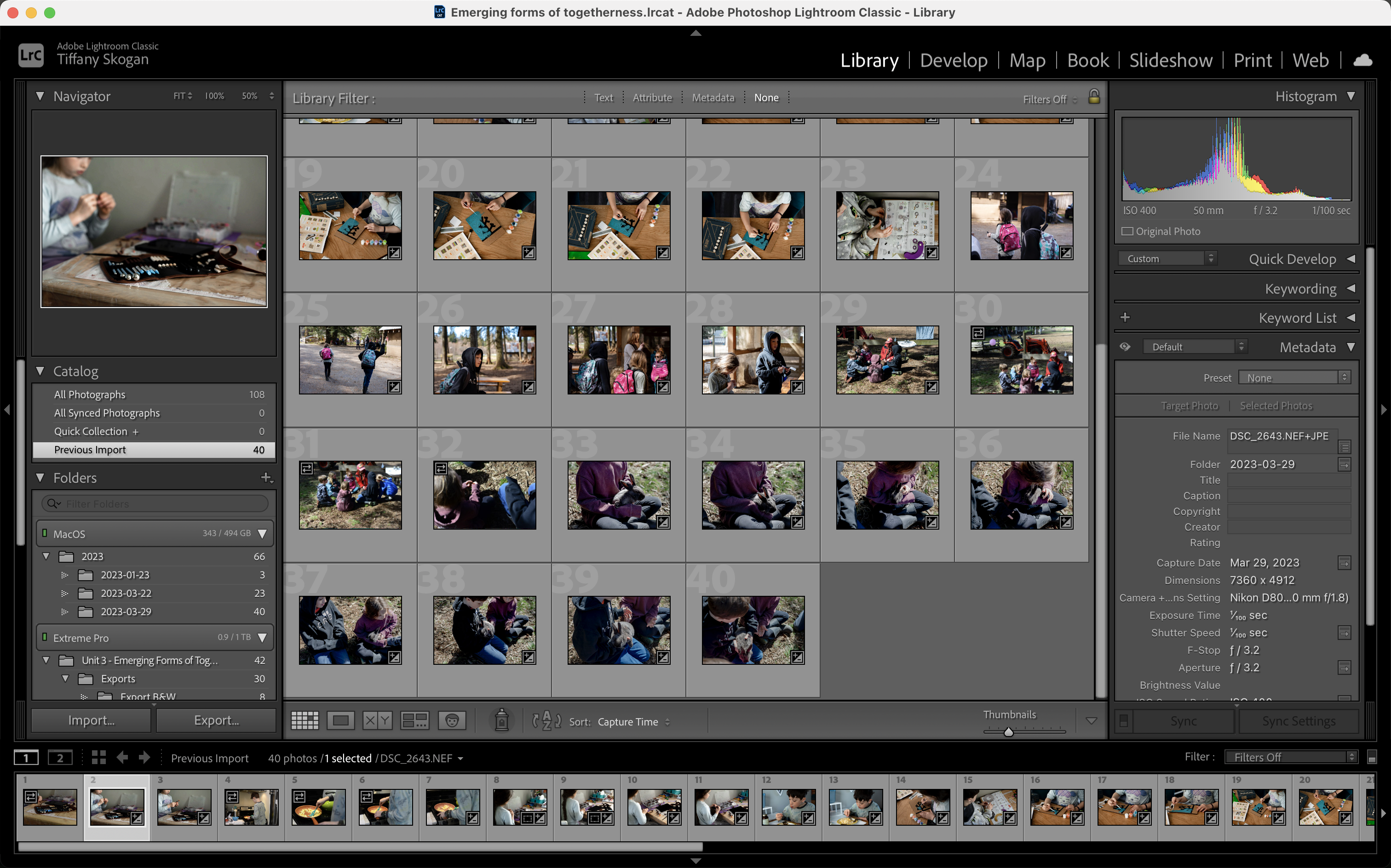Open the Develop module
This screenshot has height=868, width=1391.
click(x=954, y=60)
